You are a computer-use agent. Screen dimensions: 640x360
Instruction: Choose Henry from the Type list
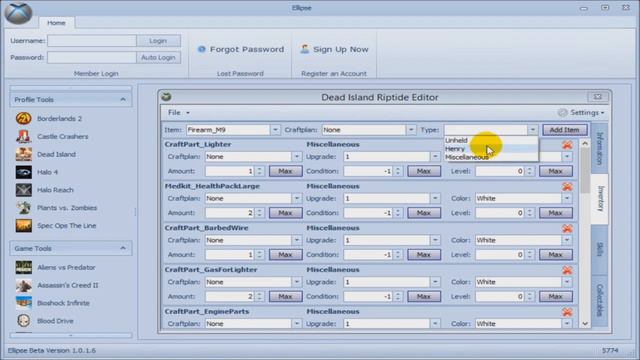(x=491, y=149)
